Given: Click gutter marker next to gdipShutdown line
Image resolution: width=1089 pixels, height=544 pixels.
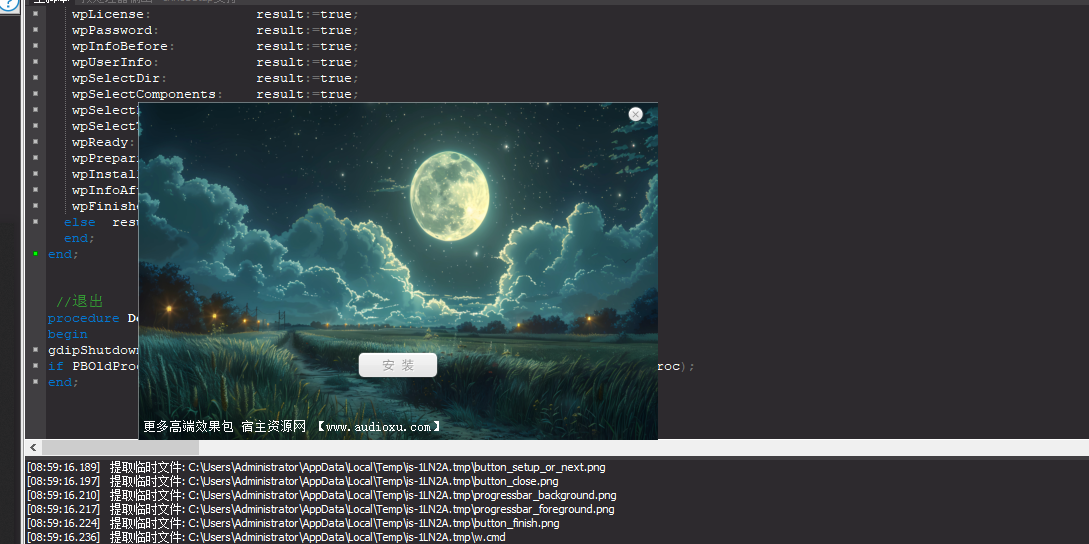Looking at the screenshot, I should pos(36,350).
